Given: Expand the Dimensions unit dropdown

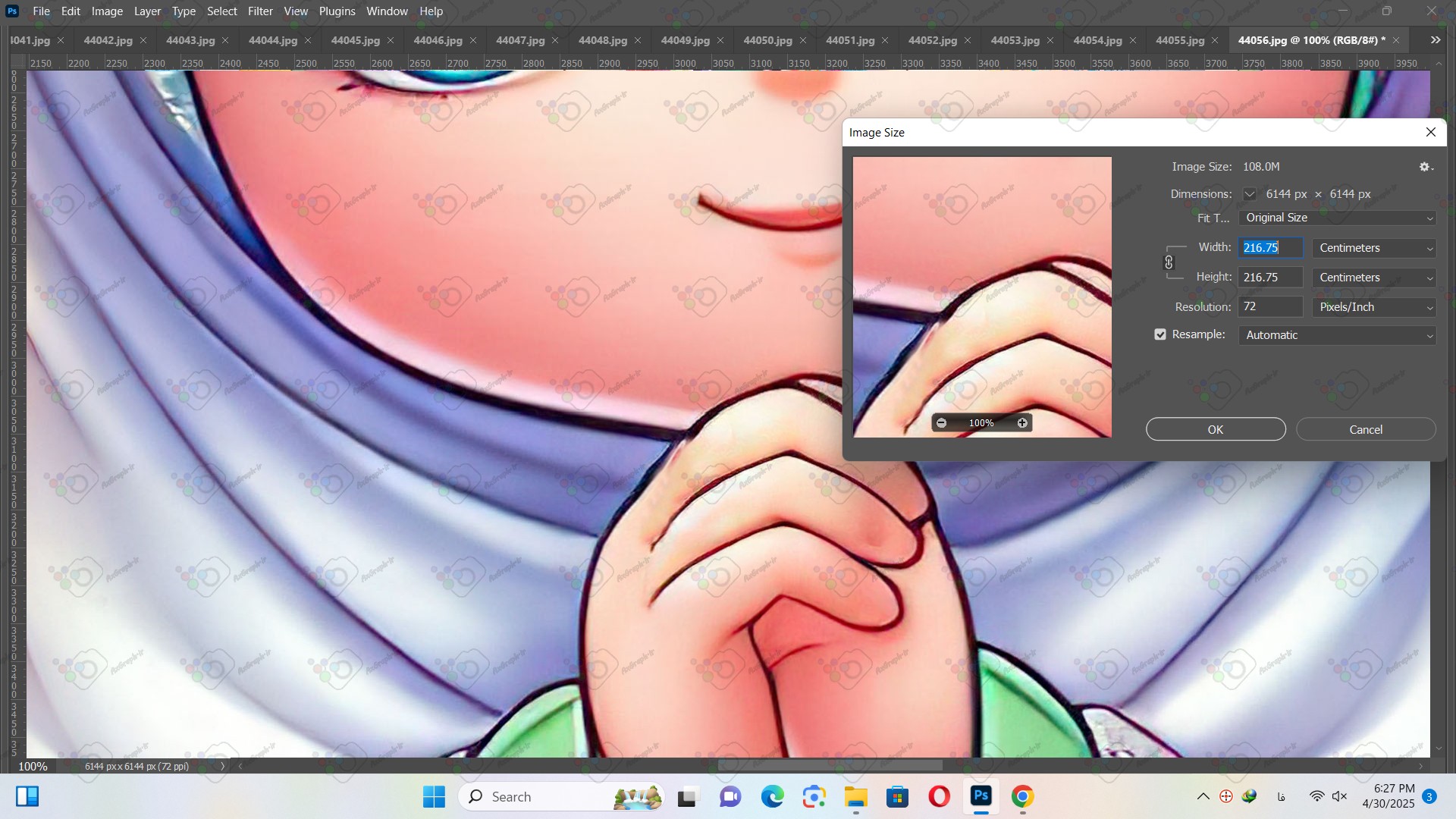Looking at the screenshot, I should (x=1249, y=194).
